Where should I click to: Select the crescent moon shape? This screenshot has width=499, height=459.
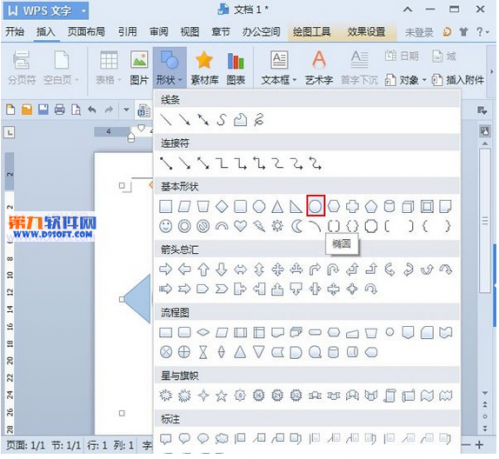point(296,226)
